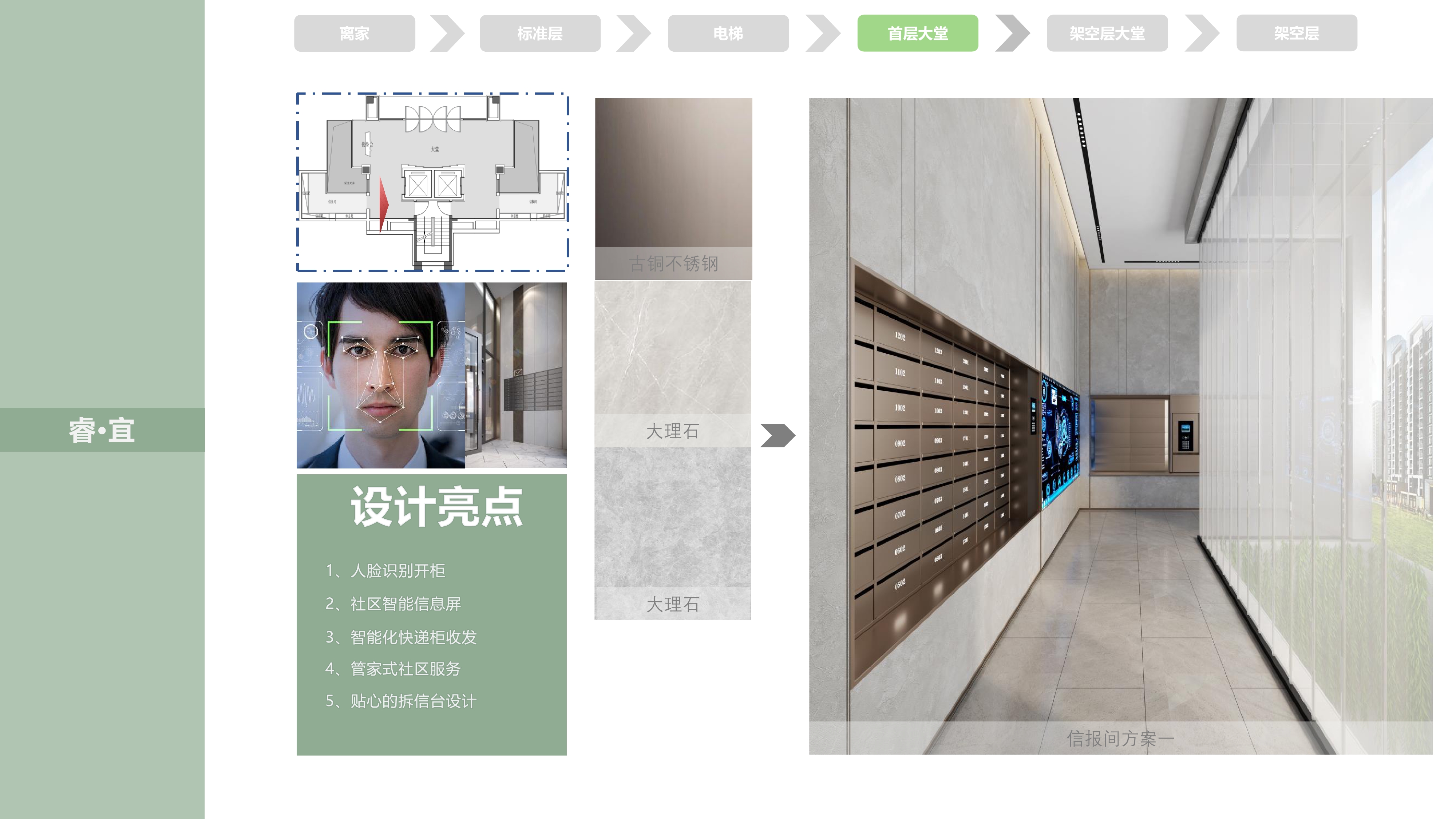Screen dimensions: 1456x819
Task: Click the highlighted 首层大堂 tab
Action: (917, 33)
